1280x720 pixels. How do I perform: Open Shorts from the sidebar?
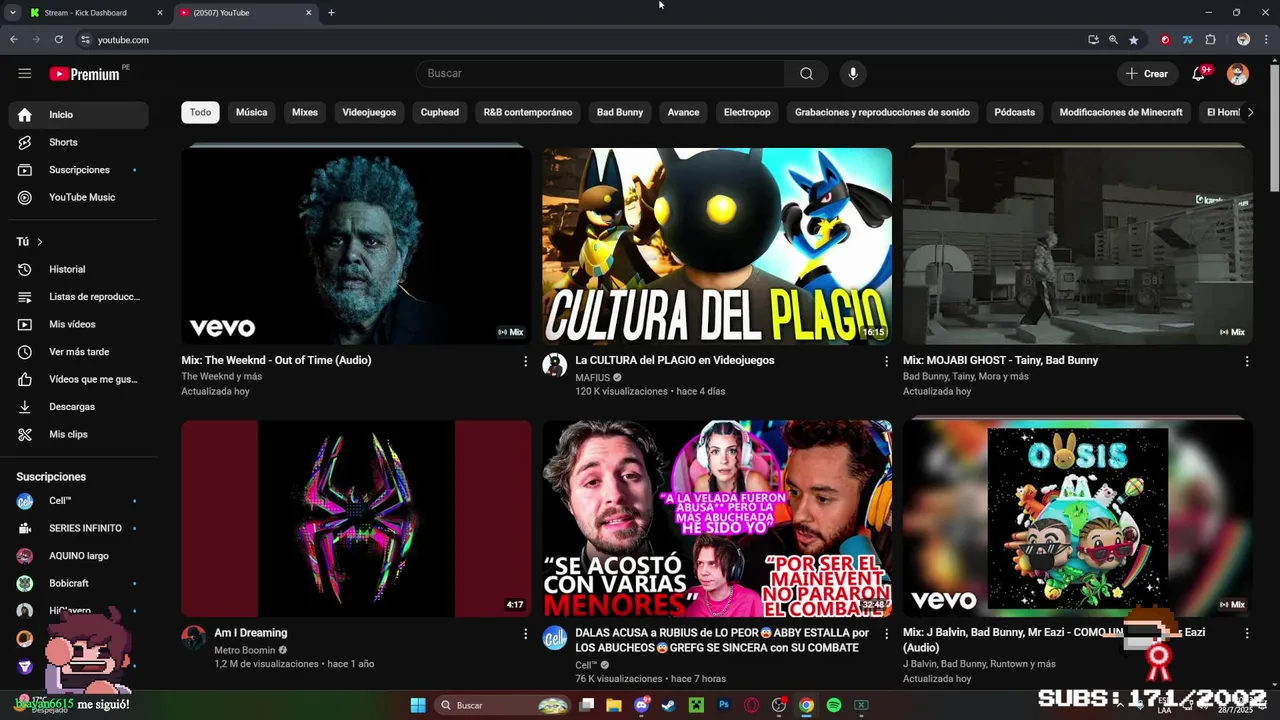tap(79, 142)
